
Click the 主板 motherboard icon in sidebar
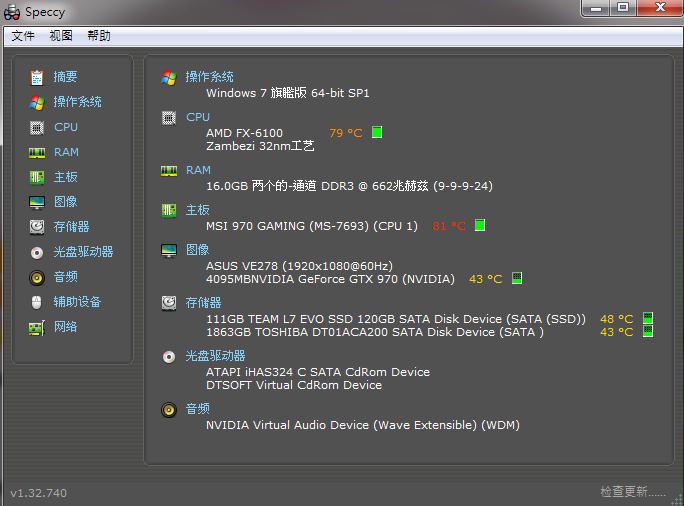pyautogui.click(x=37, y=177)
